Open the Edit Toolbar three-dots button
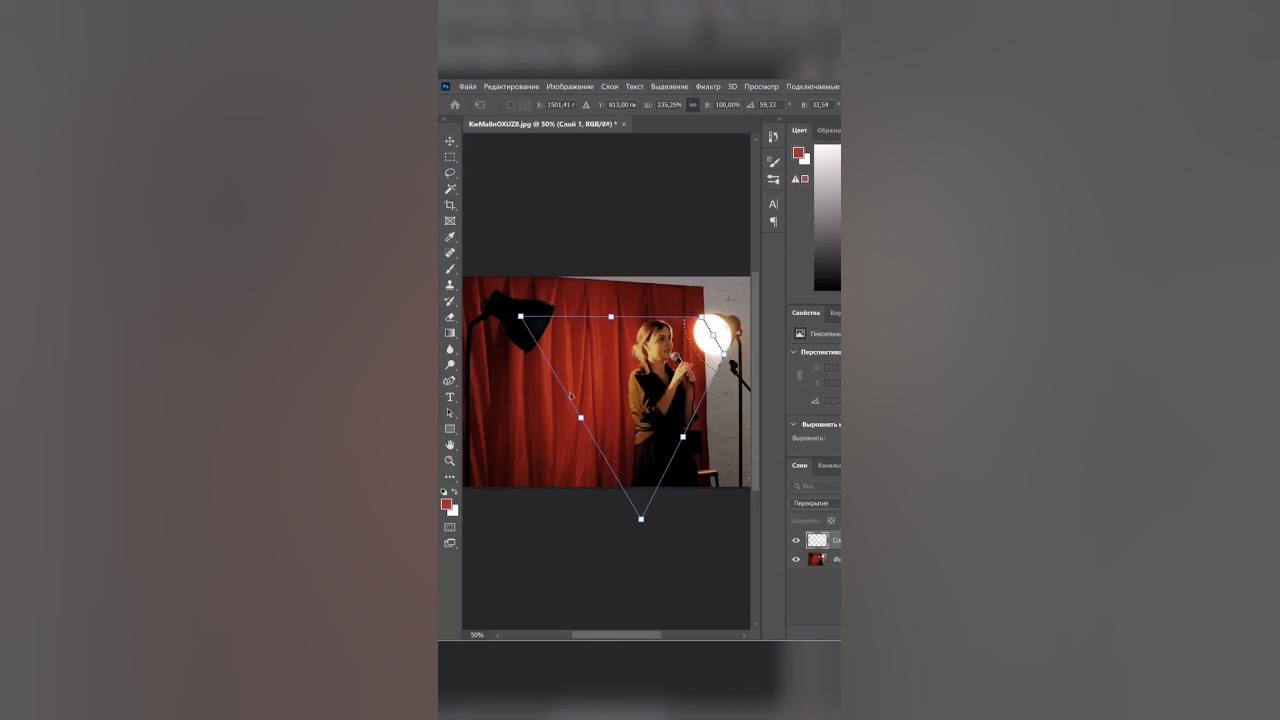 [x=450, y=477]
